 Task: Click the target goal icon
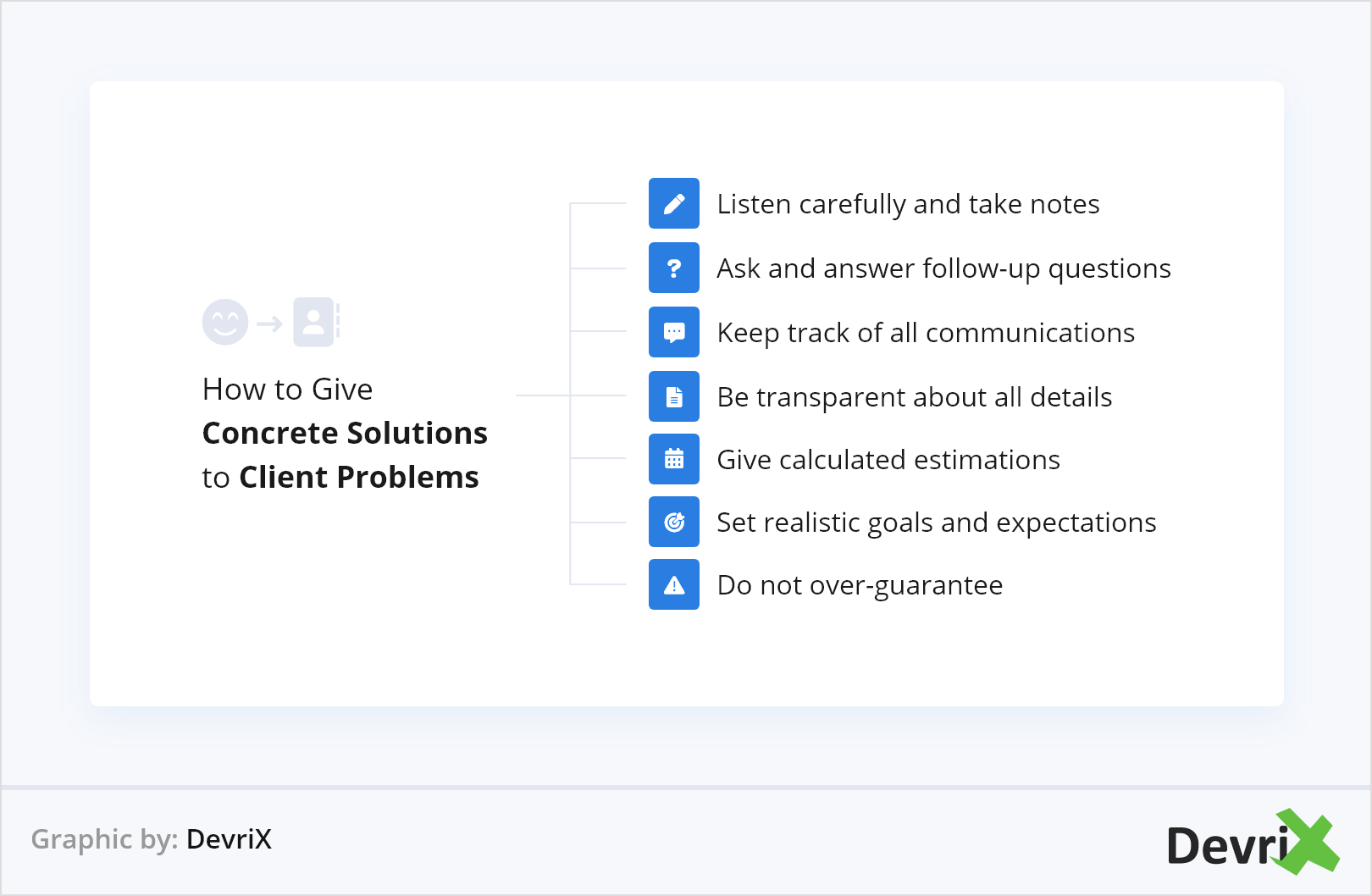674,522
